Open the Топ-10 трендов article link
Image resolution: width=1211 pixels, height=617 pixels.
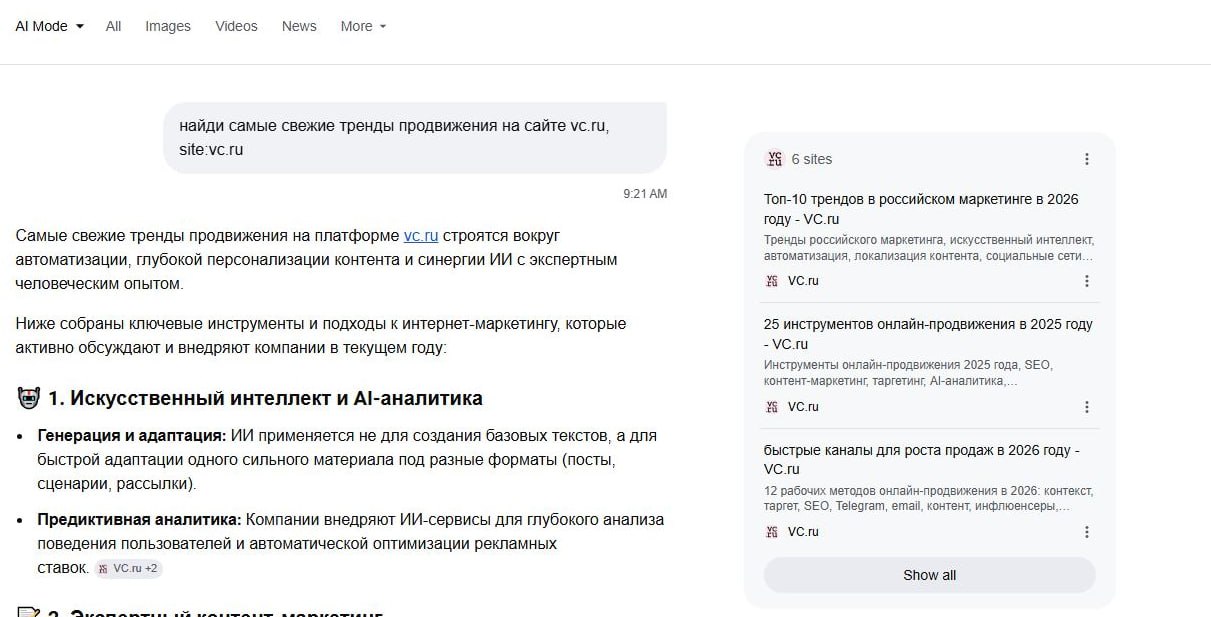pyautogui.click(x=921, y=209)
